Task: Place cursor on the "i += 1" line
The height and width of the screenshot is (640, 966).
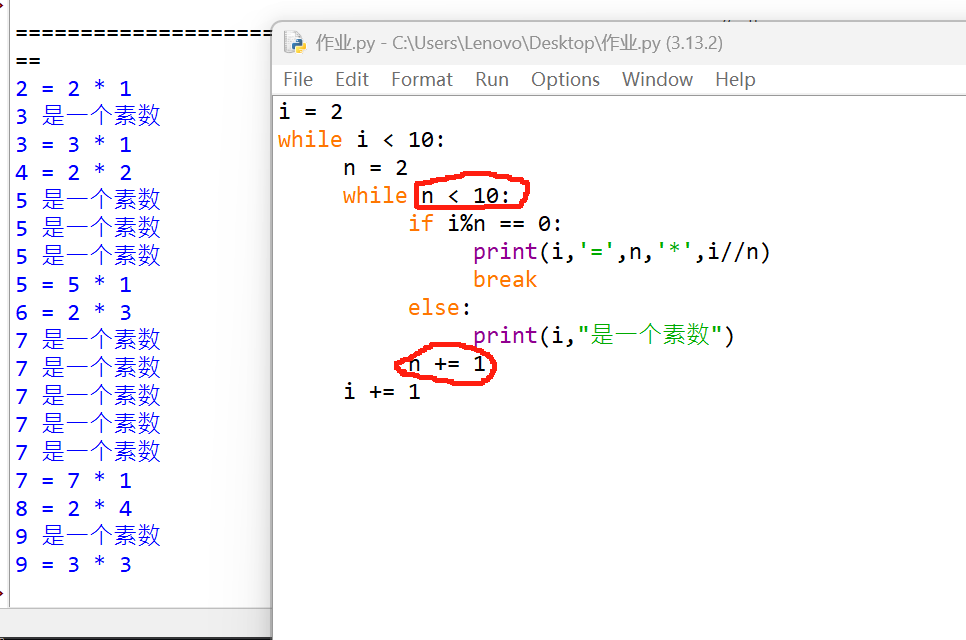Action: [x=381, y=391]
